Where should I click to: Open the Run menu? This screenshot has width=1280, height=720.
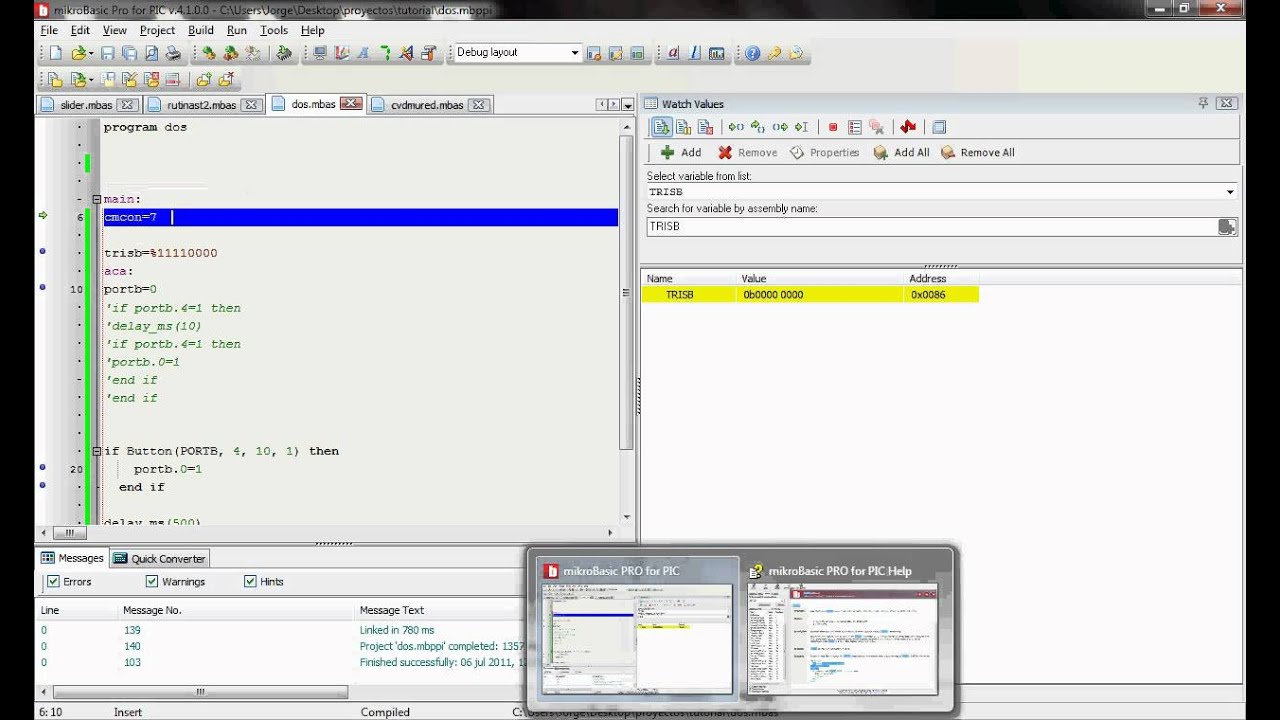(237, 30)
